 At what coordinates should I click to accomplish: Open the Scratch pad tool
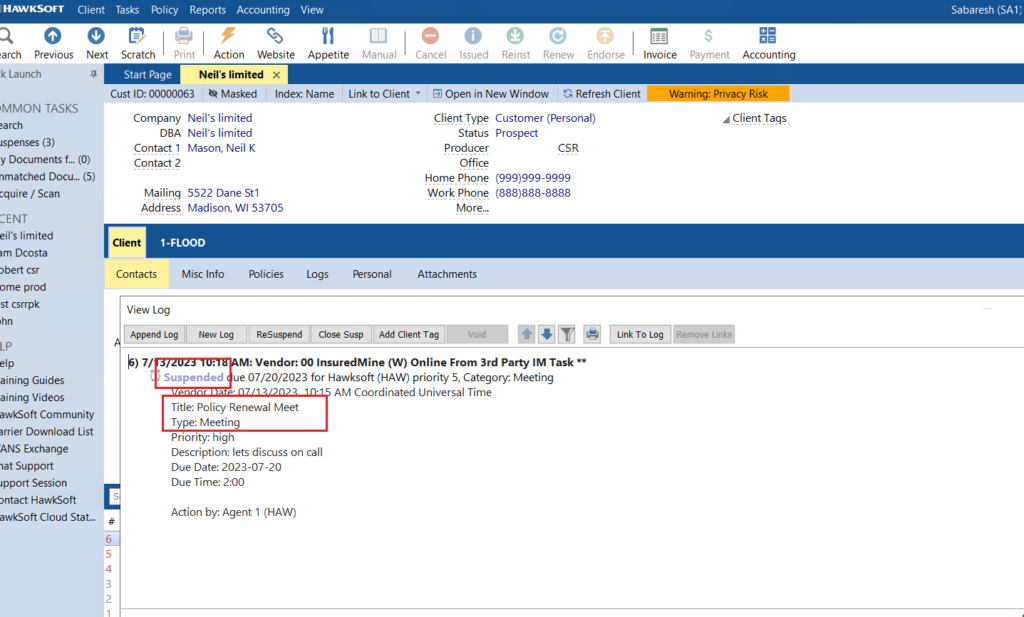(x=138, y=43)
